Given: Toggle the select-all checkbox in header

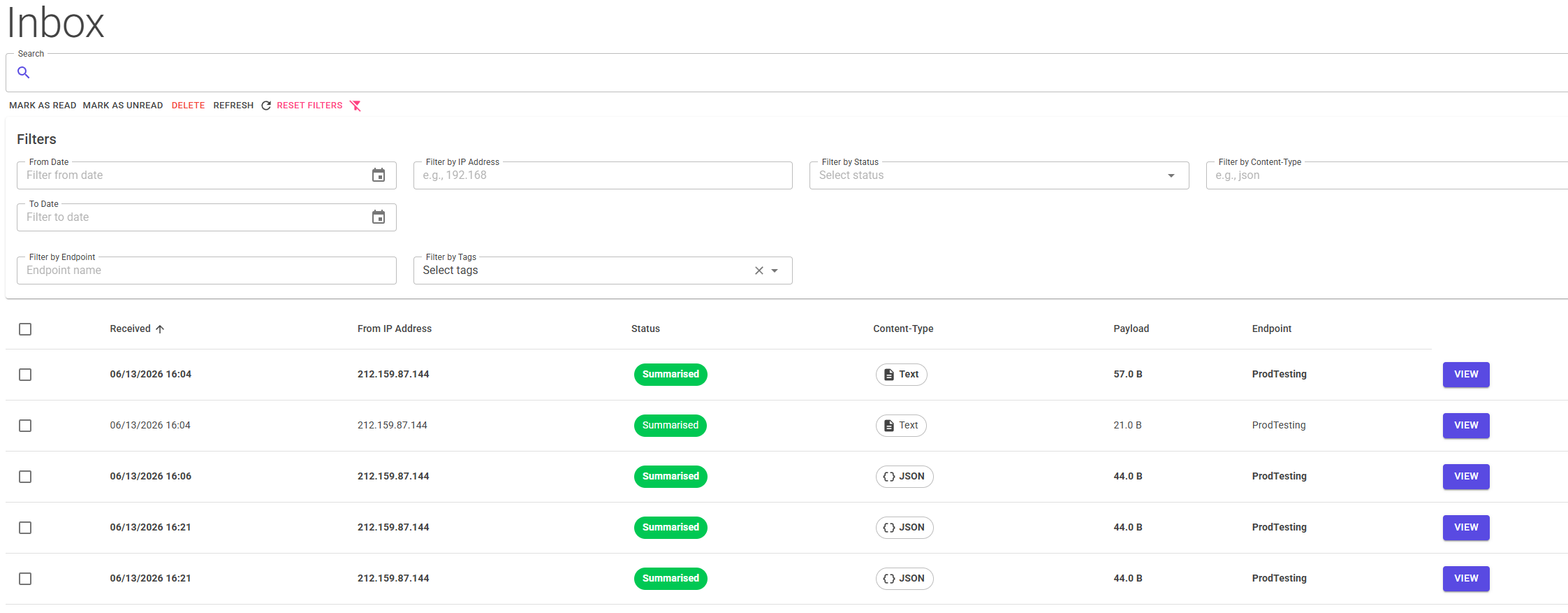Looking at the screenshot, I should click(25, 329).
